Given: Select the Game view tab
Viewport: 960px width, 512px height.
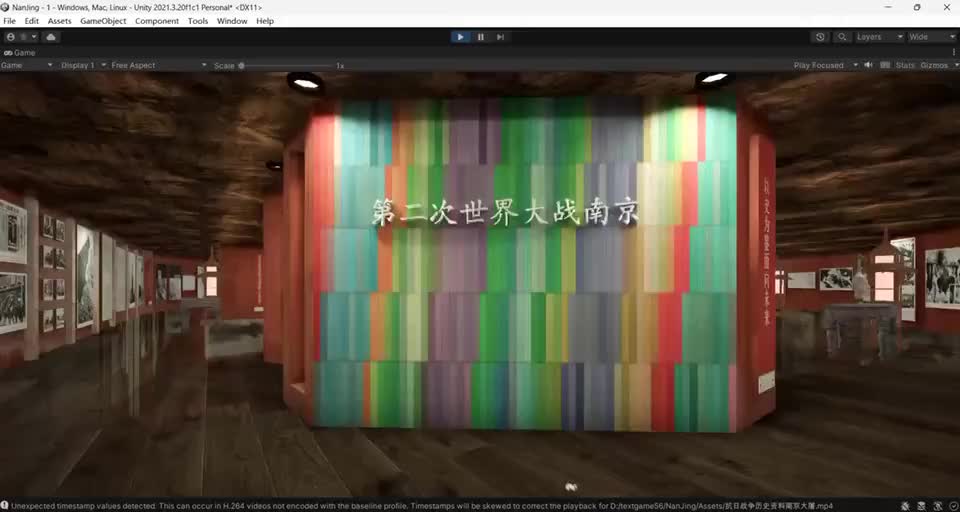Looking at the screenshot, I should coord(20,53).
